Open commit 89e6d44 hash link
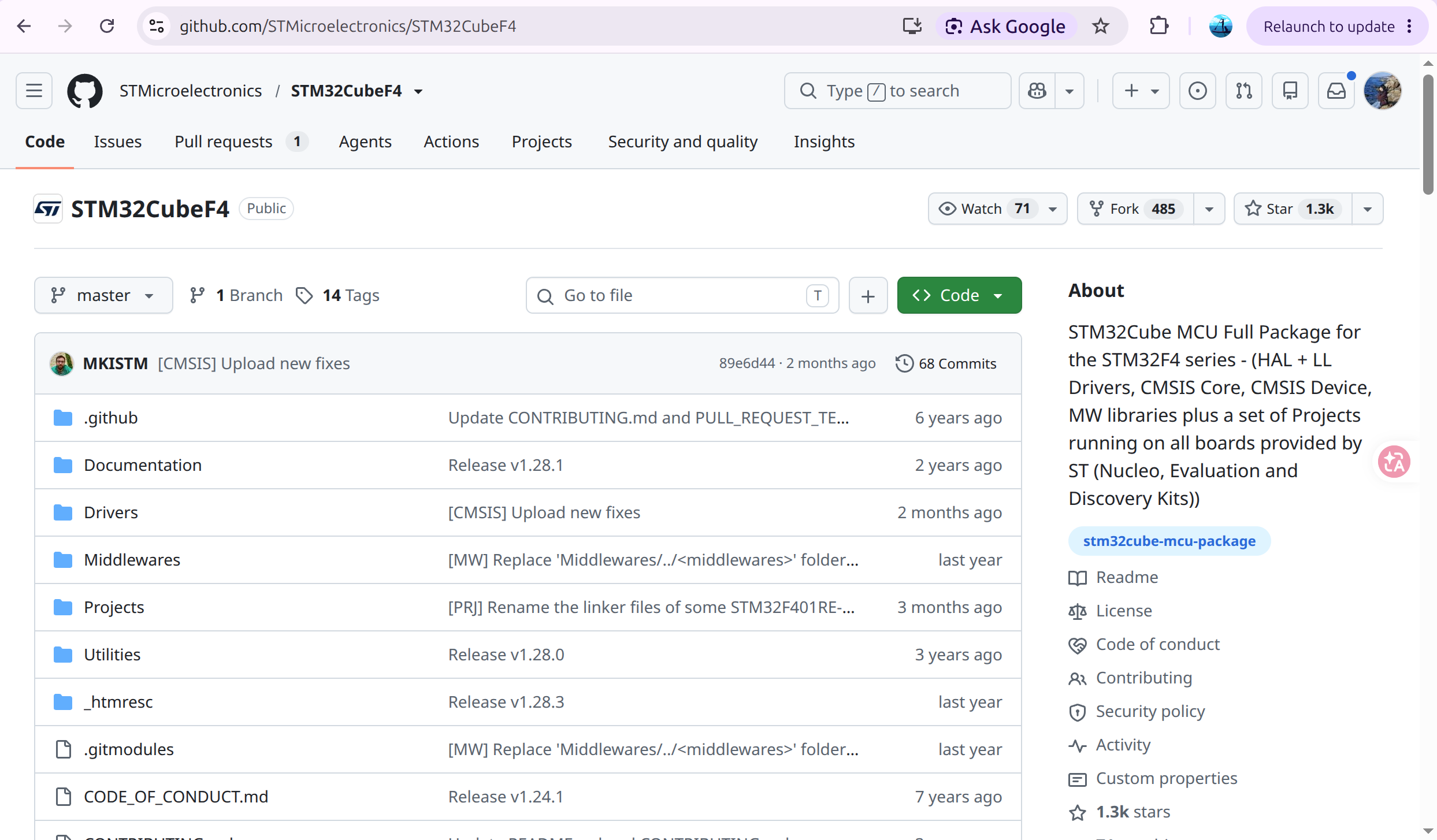Image resolution: width=1437 pixels, height=840 pixels. 747,363
